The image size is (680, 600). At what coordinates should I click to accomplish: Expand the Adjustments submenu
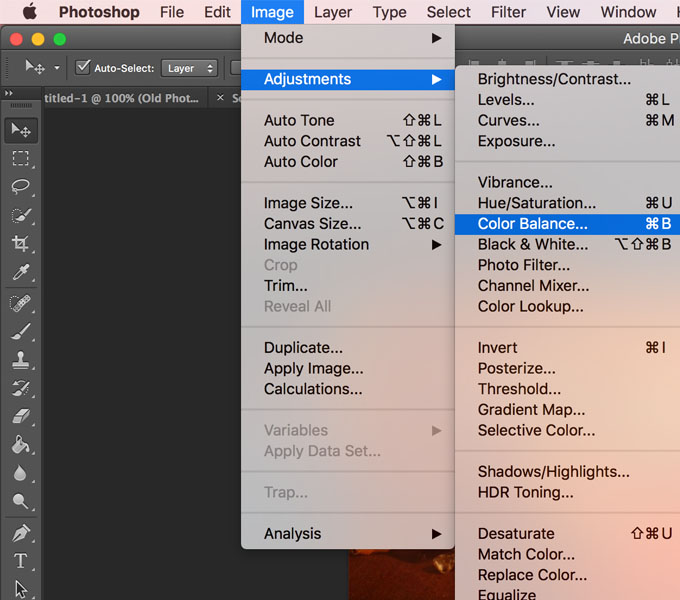[348, 79]
